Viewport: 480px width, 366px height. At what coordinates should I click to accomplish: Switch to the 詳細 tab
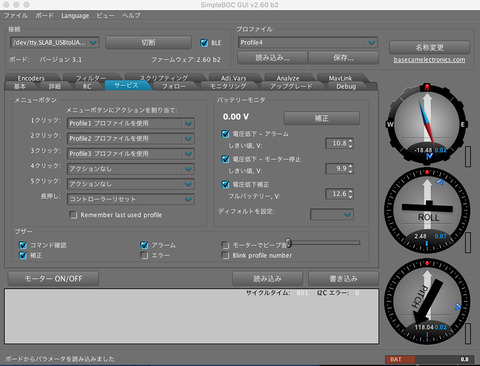[x=55, y=86]
